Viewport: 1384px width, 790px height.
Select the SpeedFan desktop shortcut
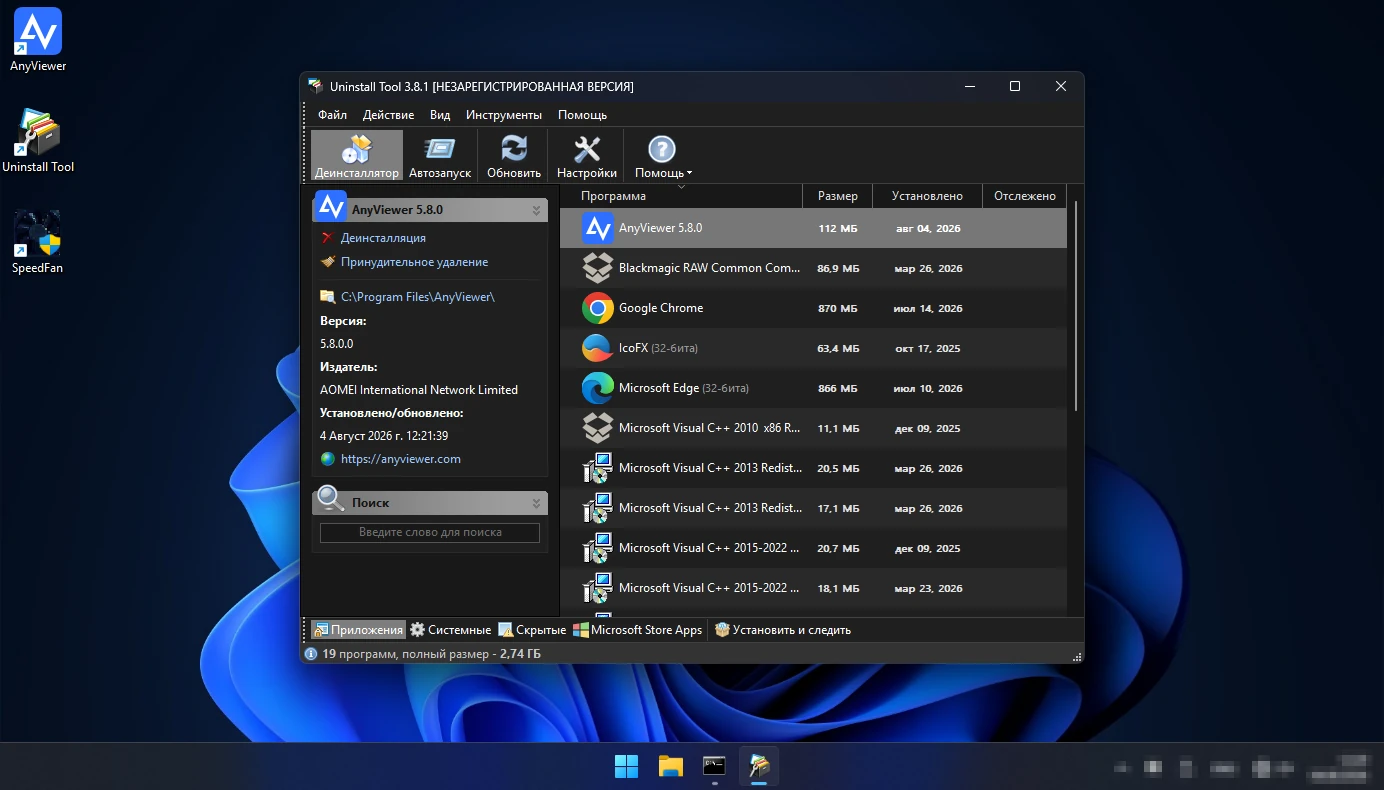pyautogui.click(x=38, y=242)
